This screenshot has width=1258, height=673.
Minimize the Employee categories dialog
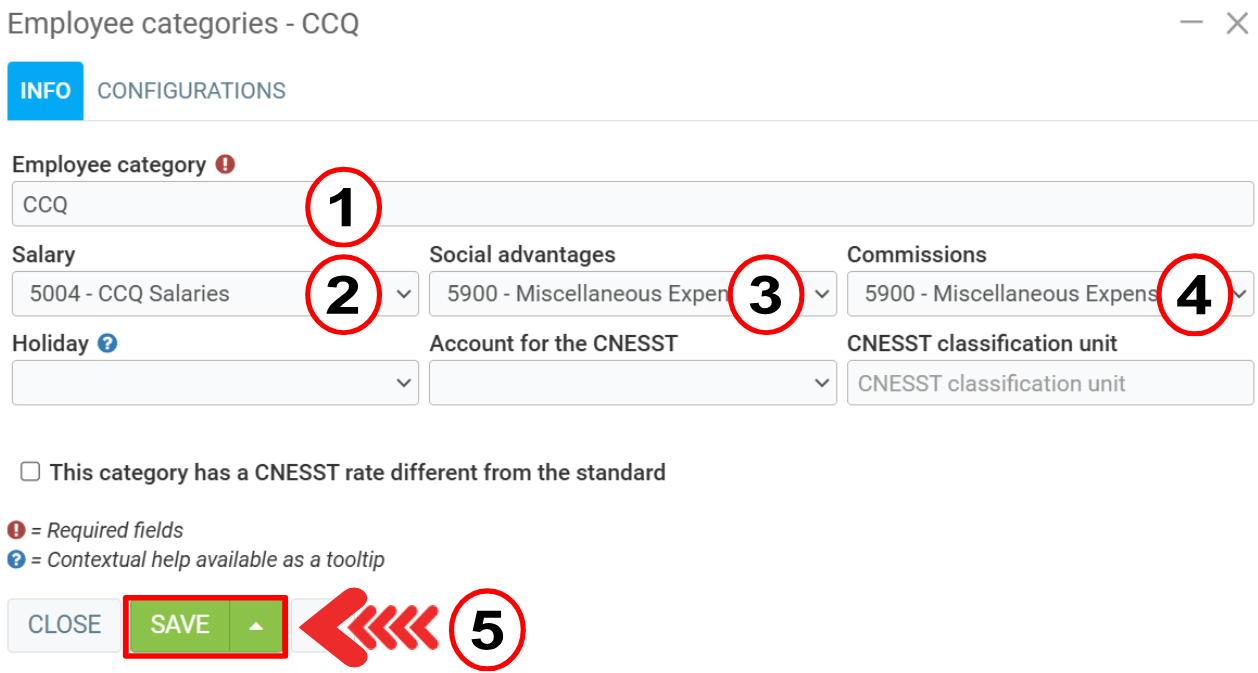tap(1191, 23)
